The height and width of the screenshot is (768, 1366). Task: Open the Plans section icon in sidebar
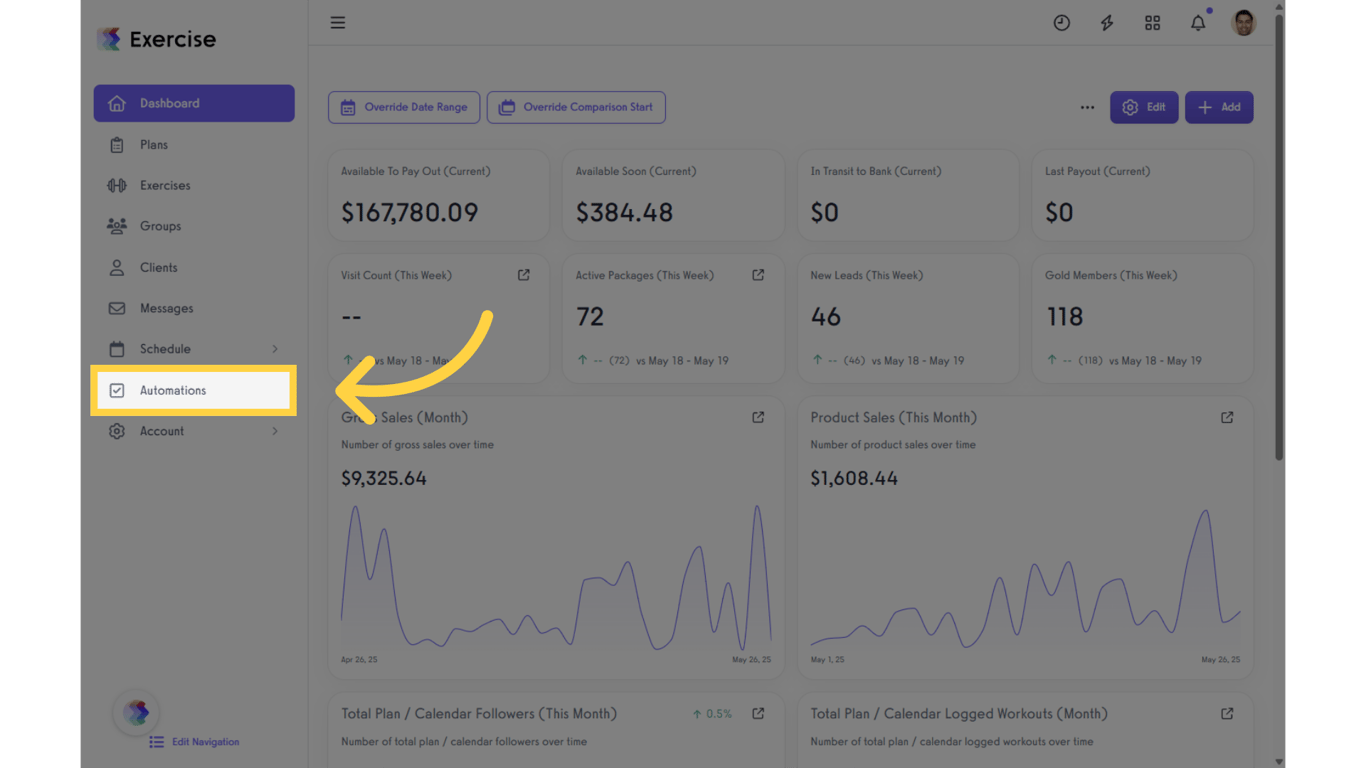[x=117, y=144]
